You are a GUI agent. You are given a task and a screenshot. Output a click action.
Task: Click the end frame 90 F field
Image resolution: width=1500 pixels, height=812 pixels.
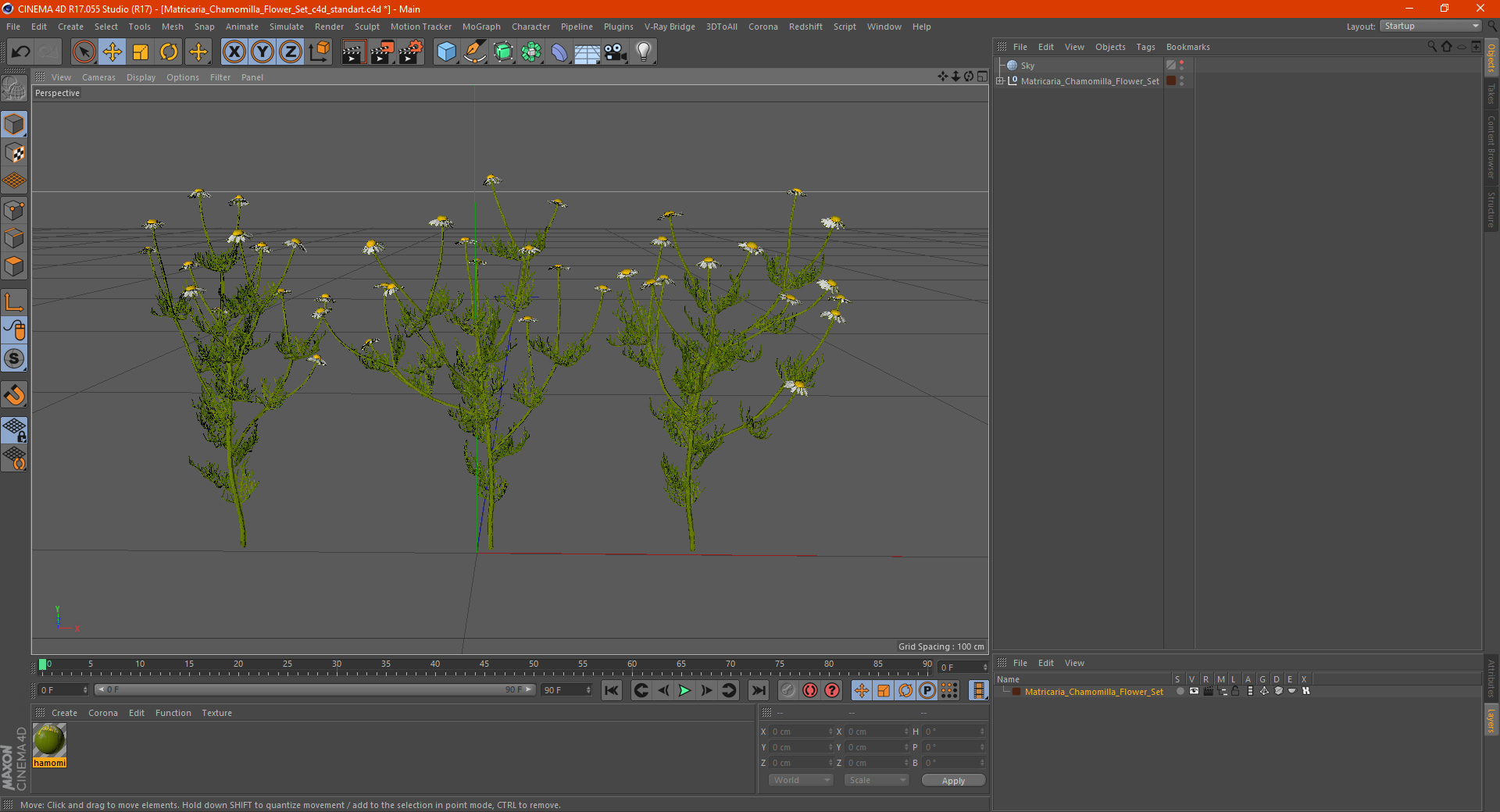tap(566, 690)
